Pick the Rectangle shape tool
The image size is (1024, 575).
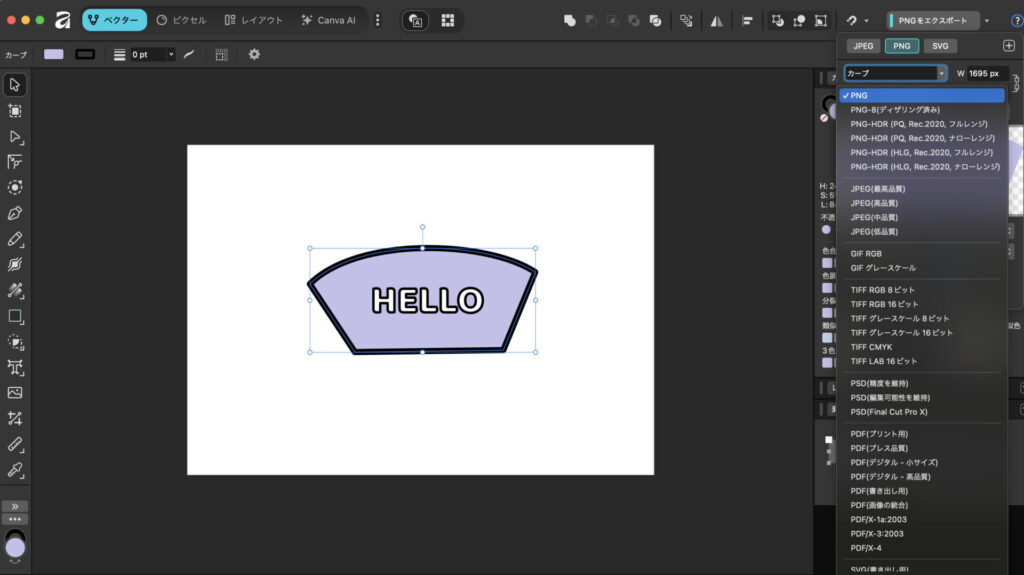point(15,316)
